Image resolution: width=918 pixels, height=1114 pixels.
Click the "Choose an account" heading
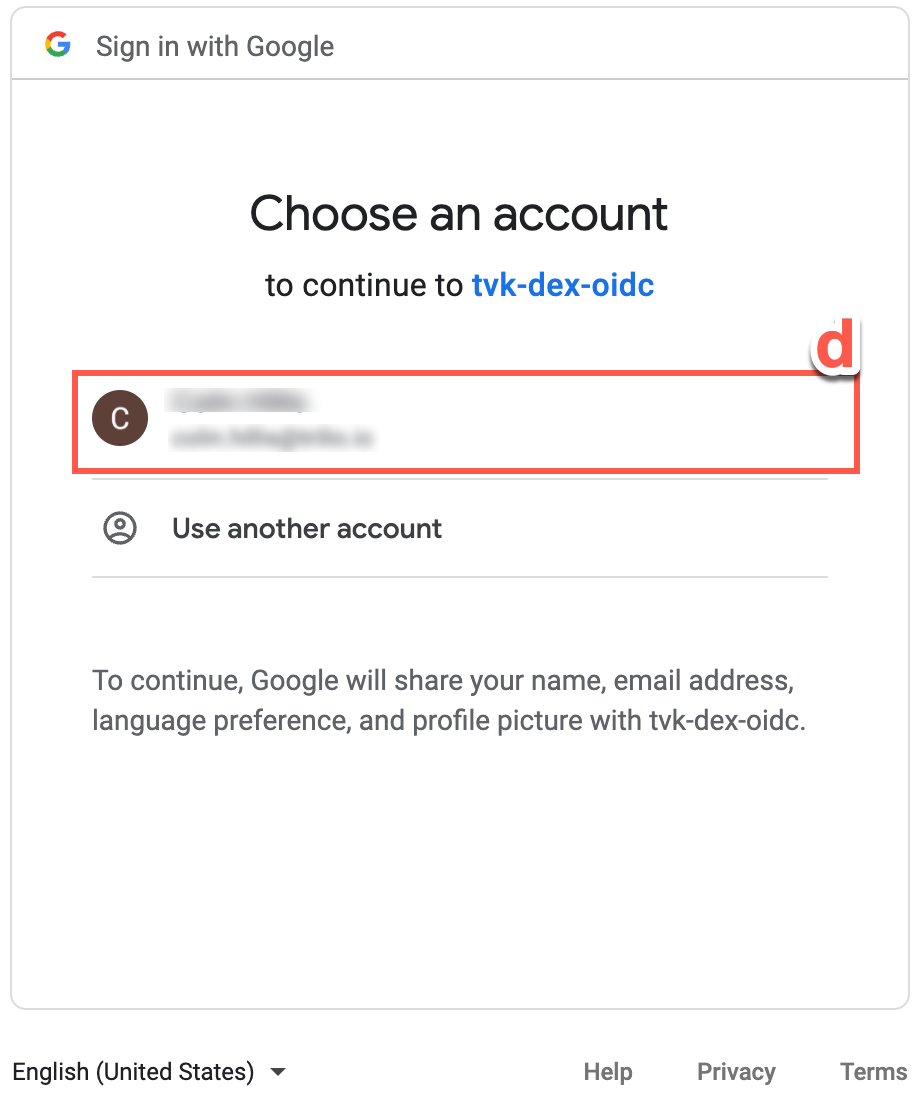pos(459,213)
